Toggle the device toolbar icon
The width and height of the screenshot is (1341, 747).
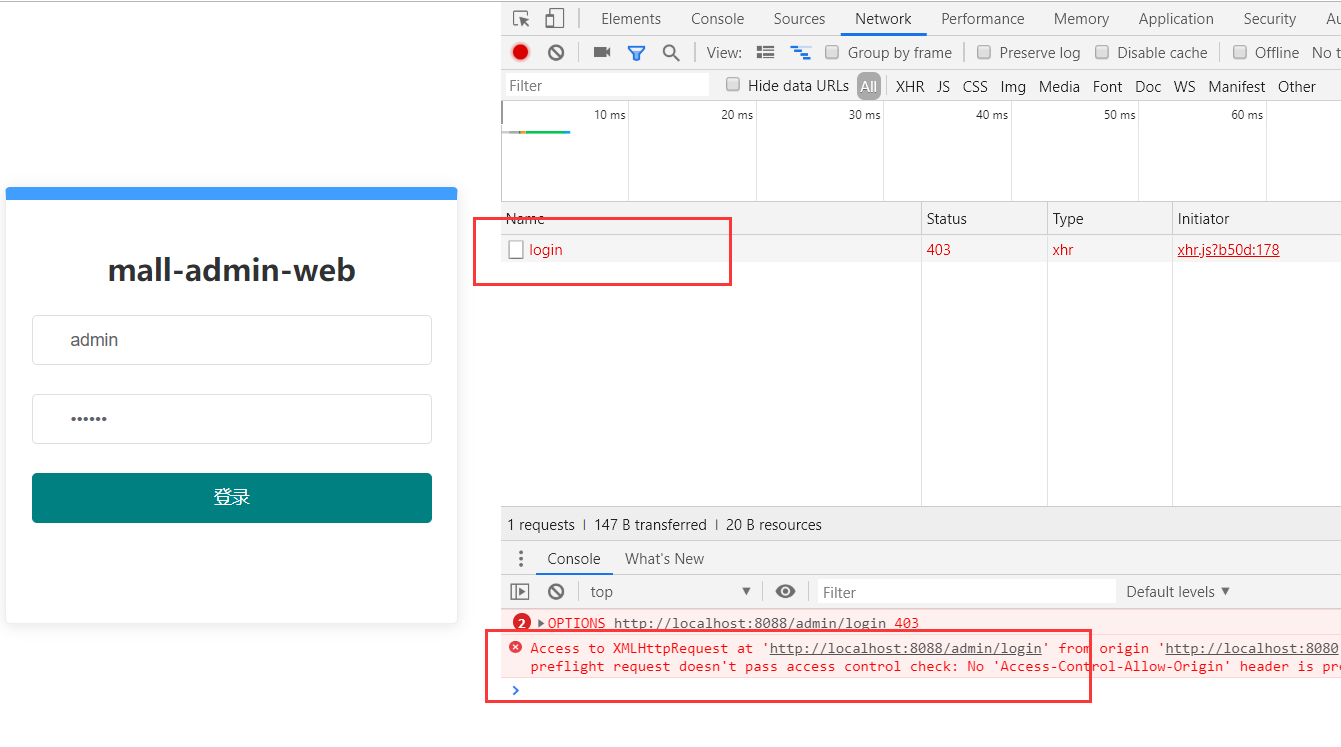pyautogui.click(x=553, y=18)
